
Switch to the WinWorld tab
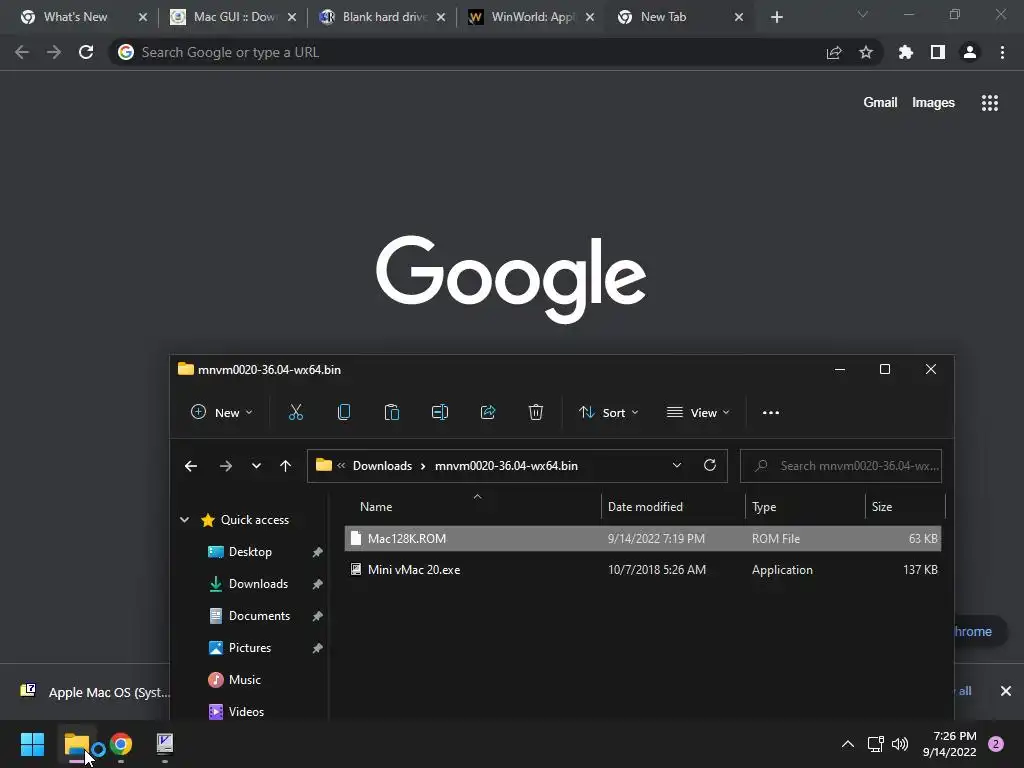530,17
